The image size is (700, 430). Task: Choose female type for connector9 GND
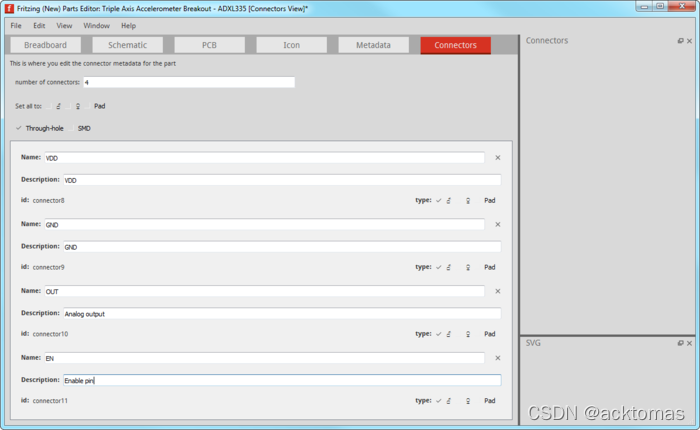pyautogui.click(x=464, y=267)
